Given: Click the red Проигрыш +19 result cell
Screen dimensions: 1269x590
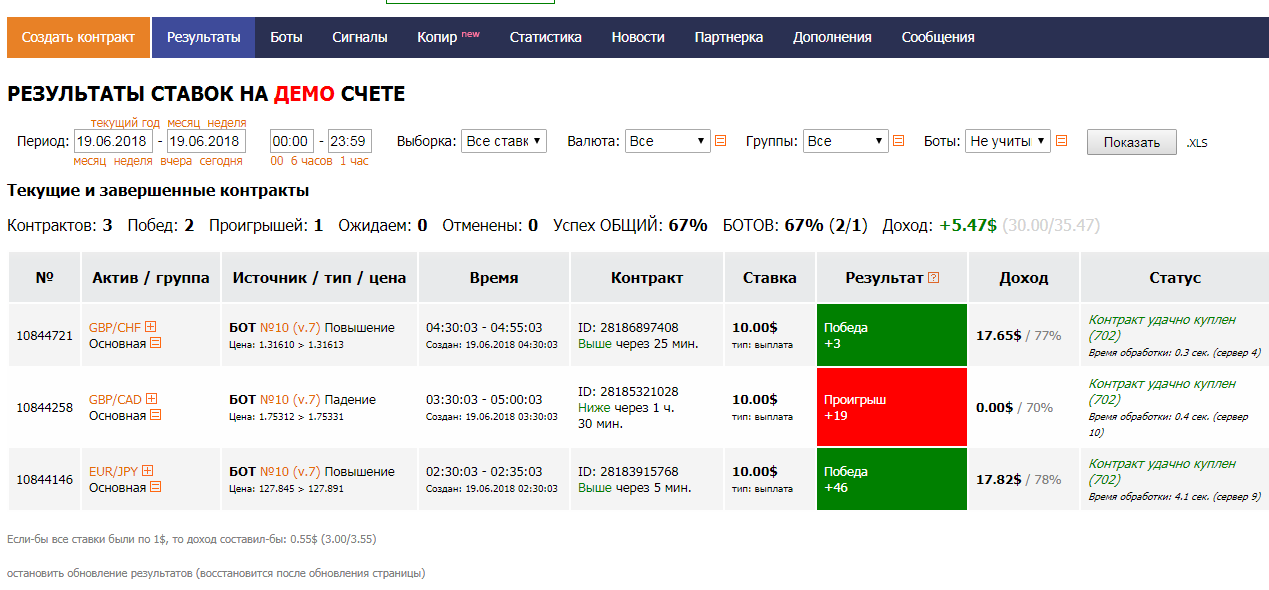Looking at the screenshot, I should (892, 407).
